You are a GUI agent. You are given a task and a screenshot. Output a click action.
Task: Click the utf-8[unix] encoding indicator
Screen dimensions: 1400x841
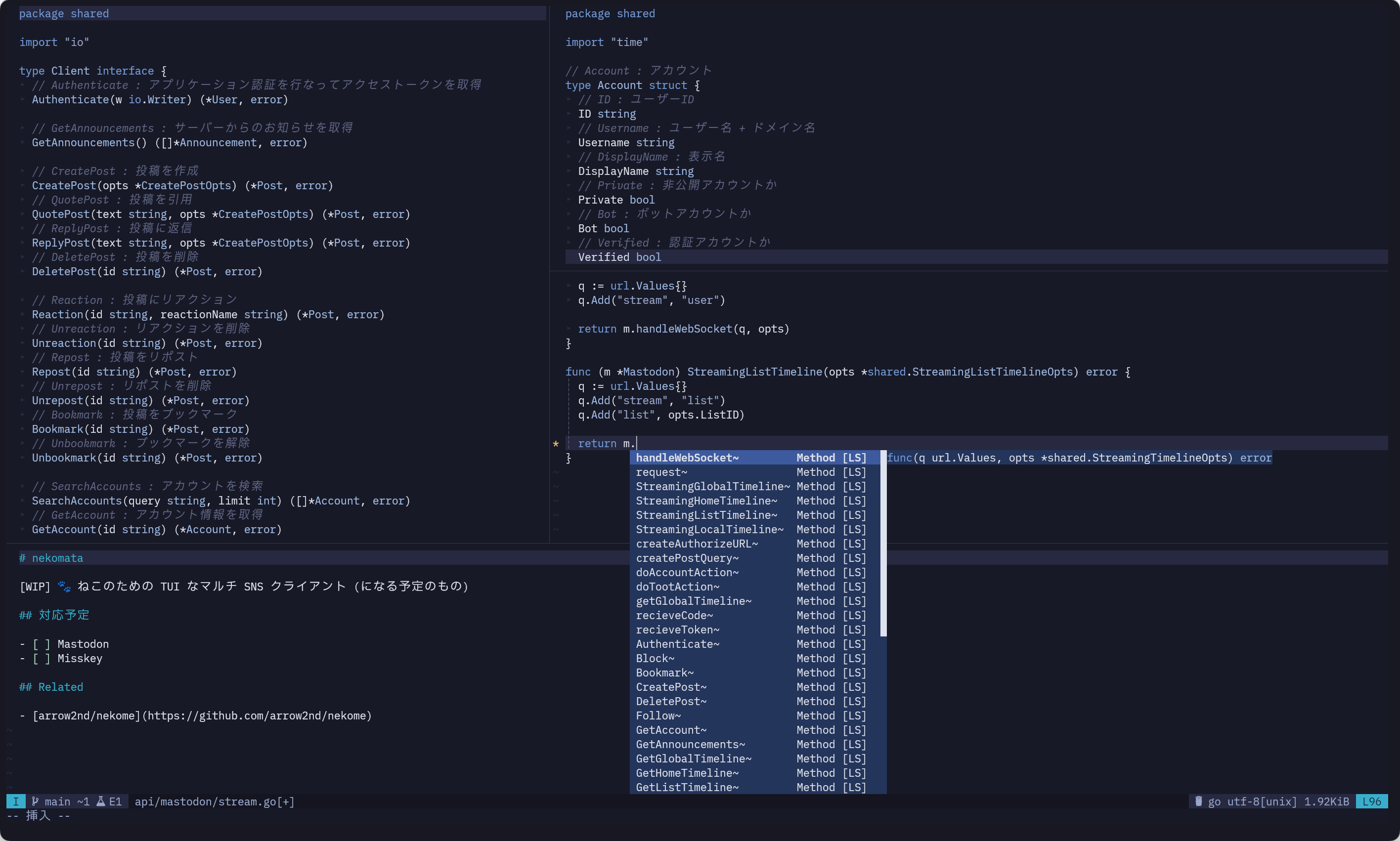point(1262,801)
